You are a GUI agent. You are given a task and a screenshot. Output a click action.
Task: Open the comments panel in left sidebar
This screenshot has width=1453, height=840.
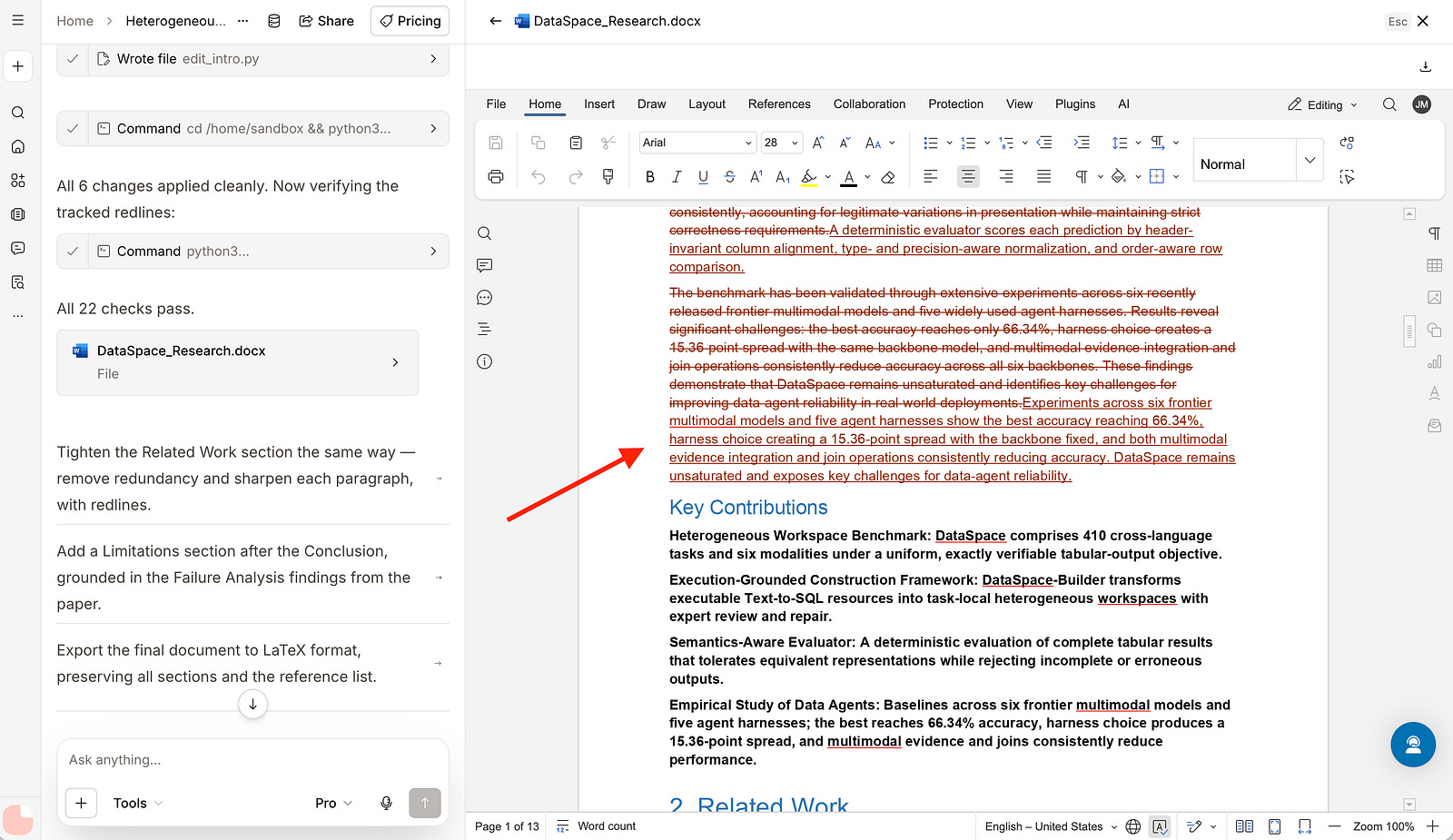(x=484, y=265)
